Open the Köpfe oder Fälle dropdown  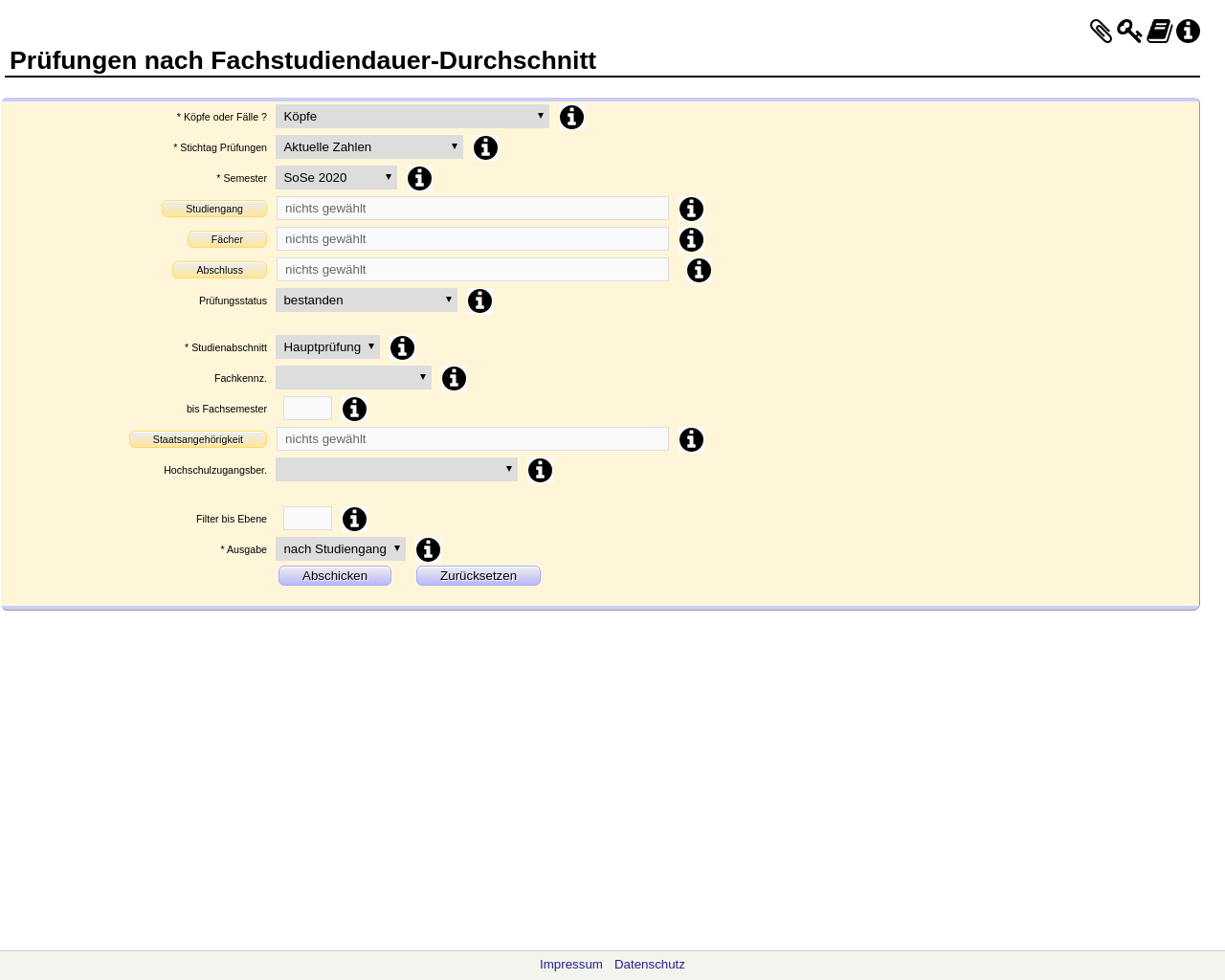click(412, 116)
